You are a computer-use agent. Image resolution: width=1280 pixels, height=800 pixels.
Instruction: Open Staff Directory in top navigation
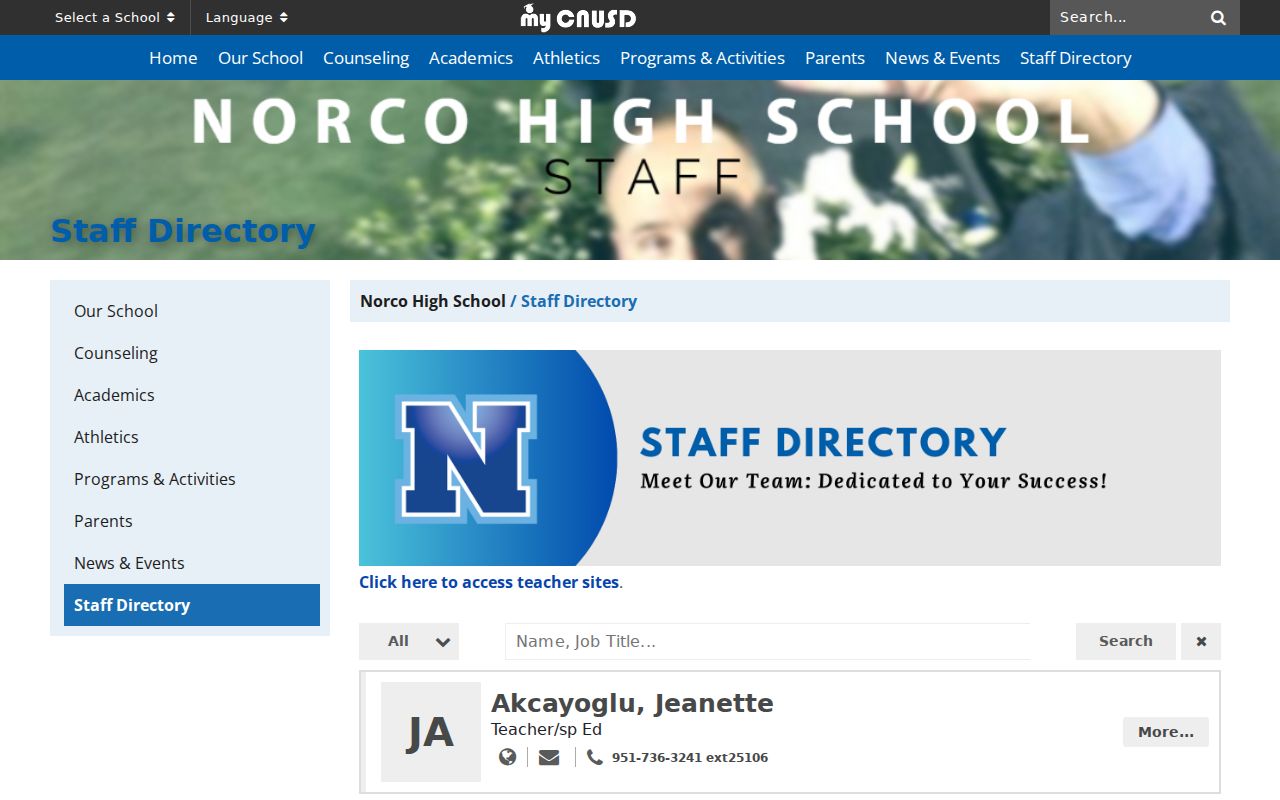[x=1076, y=58]
